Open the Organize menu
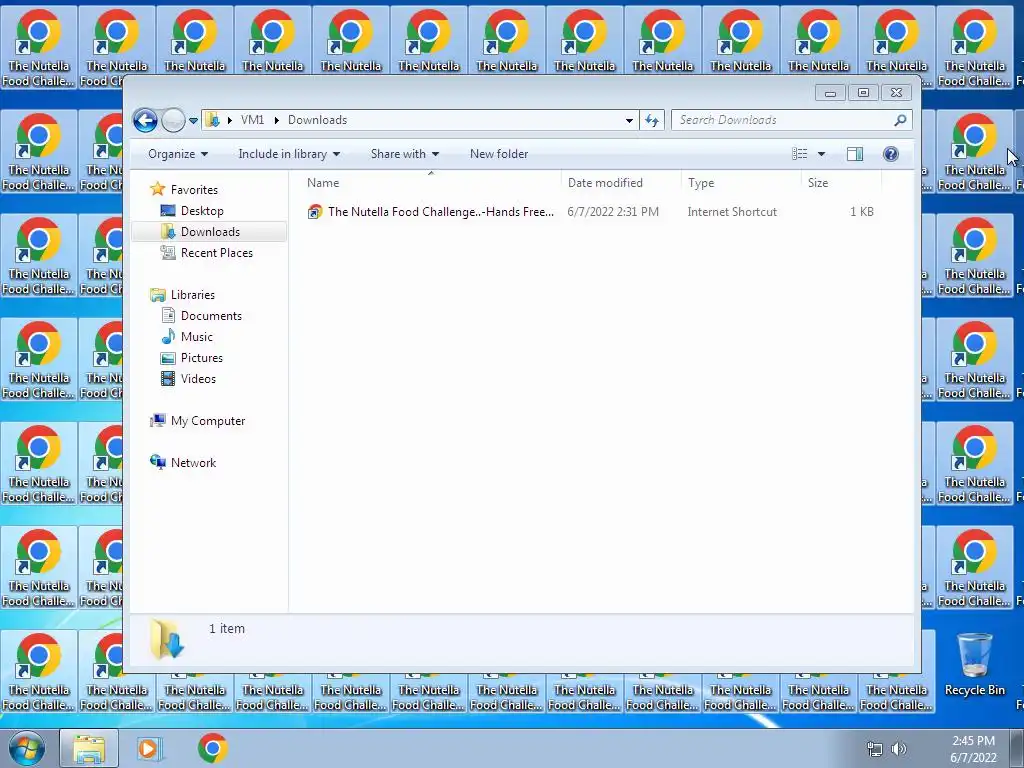The image size is (1024, 768). point(178,154)
